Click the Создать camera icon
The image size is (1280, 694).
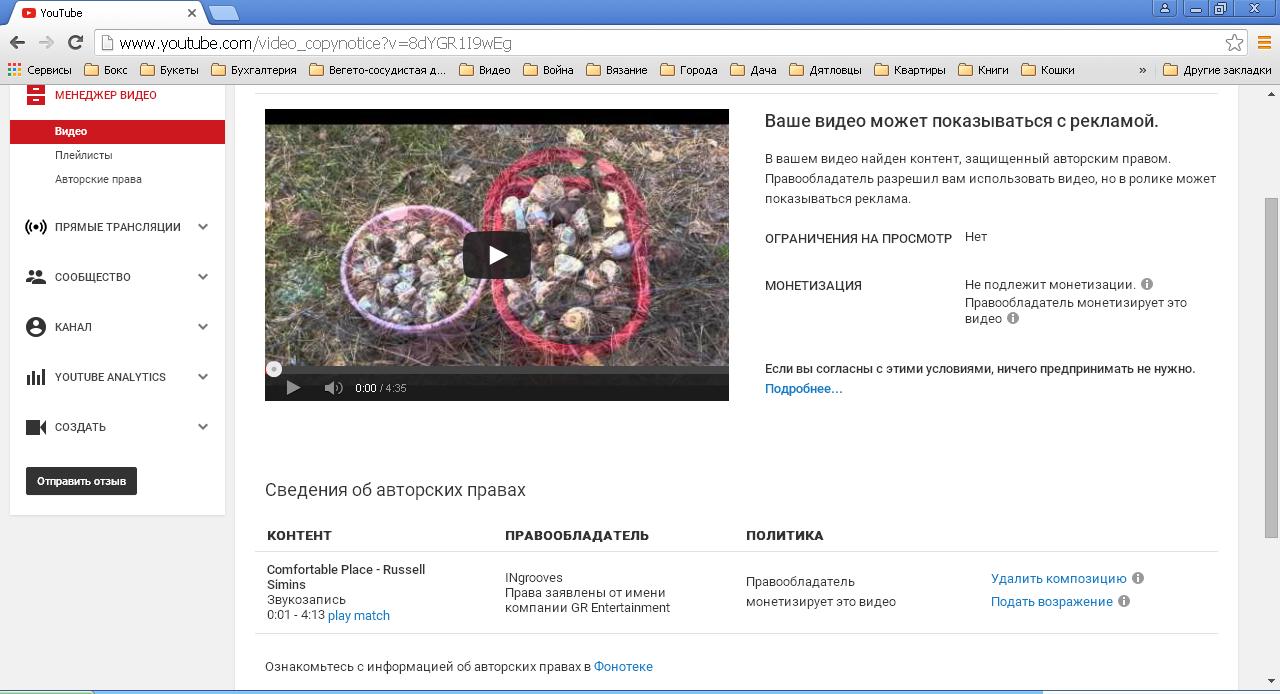[36, 427]
